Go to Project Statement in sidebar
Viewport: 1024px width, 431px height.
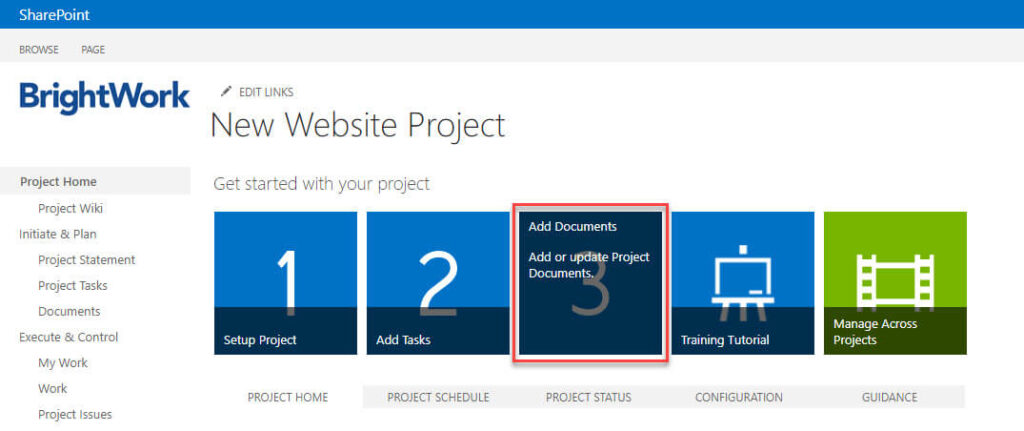pos(86,260)
